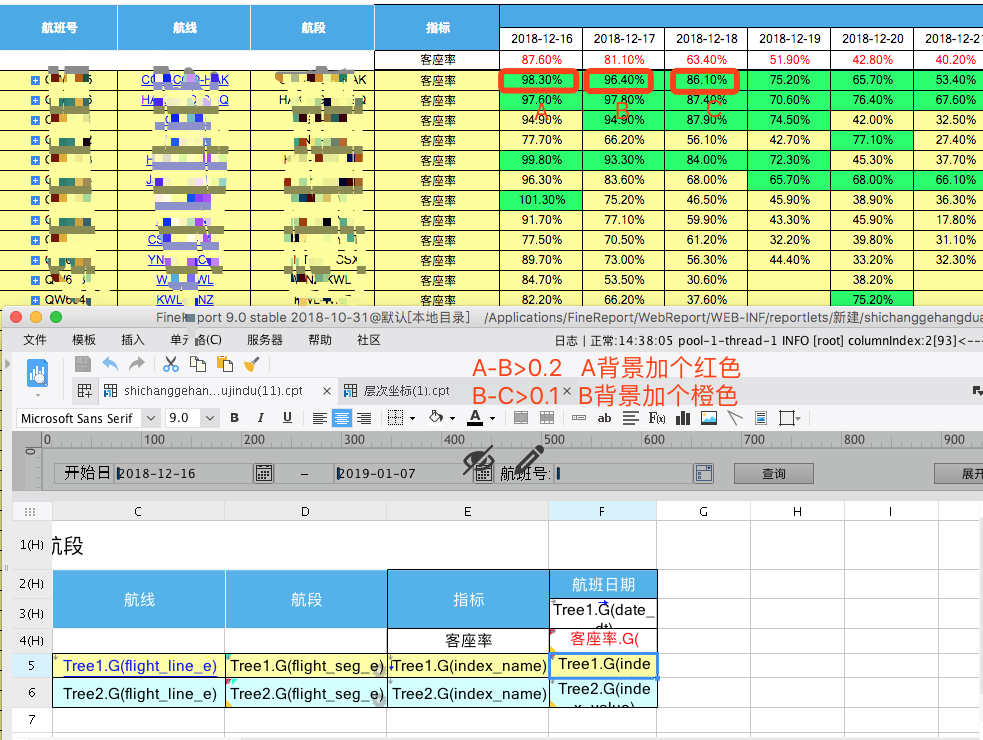983x740 pixels.
Task: Center-align cell text
Action: pyautogui.click(x=342, y=418)
